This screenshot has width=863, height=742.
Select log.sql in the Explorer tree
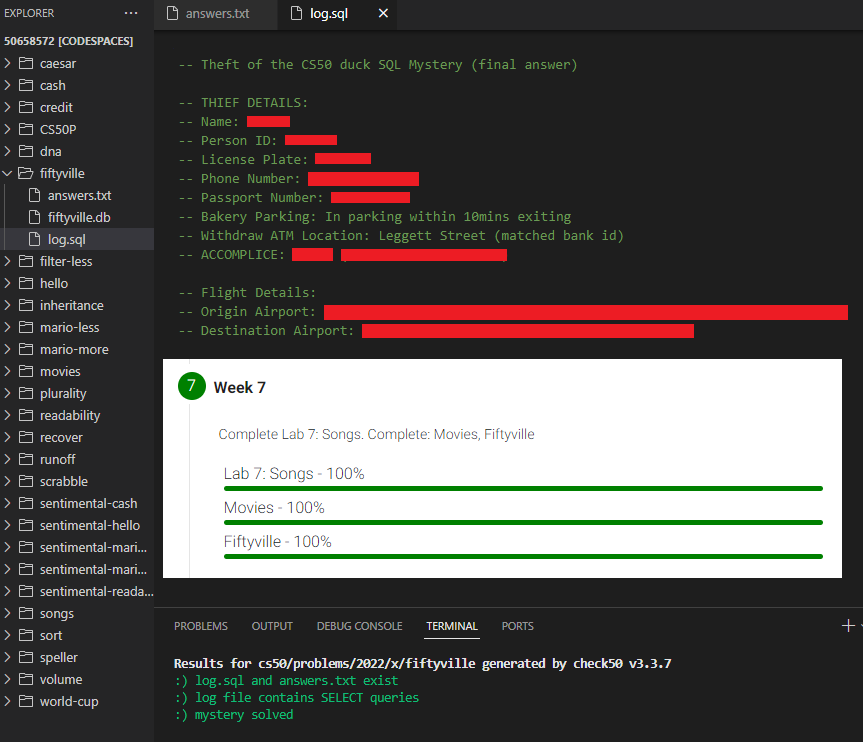(x=77, y=239)
